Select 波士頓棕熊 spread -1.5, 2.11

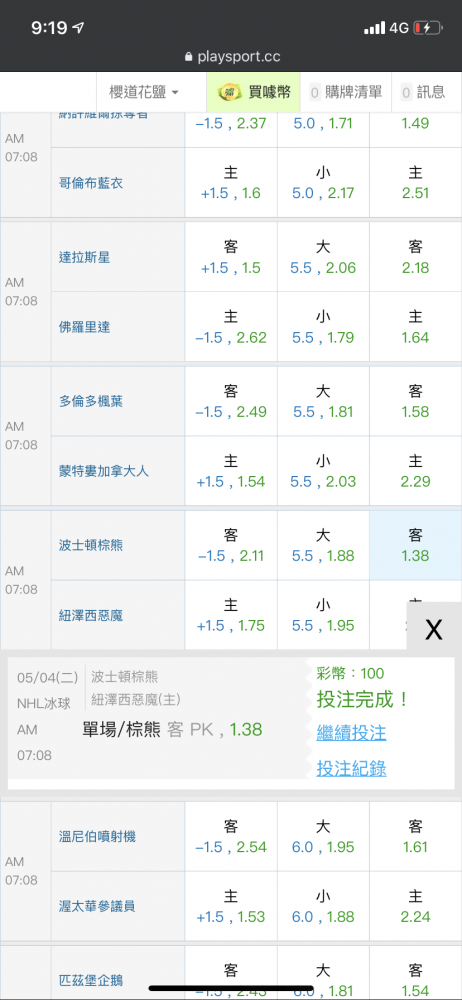pyautogui.click(x=231, y=545)
